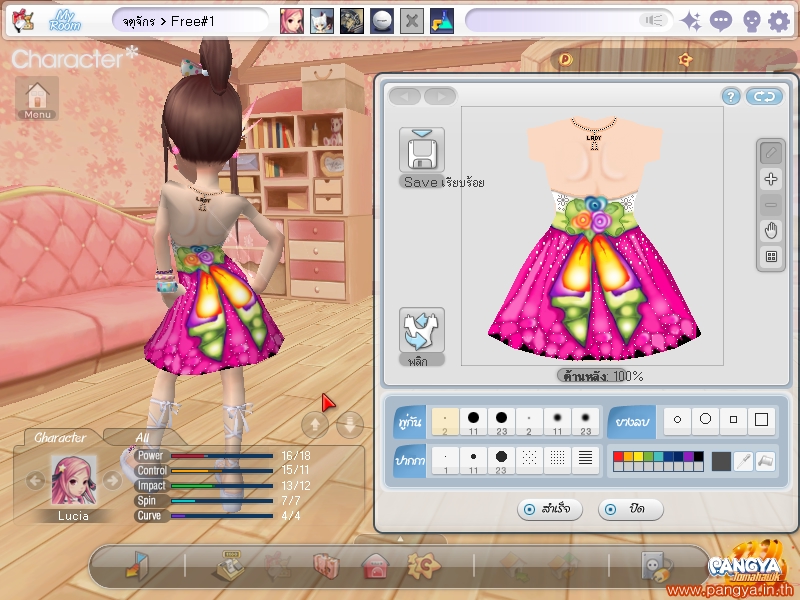Viewport: 800px width, 600px height.
Task: Pick the eyedropper color tool
Action: point(744,461)
